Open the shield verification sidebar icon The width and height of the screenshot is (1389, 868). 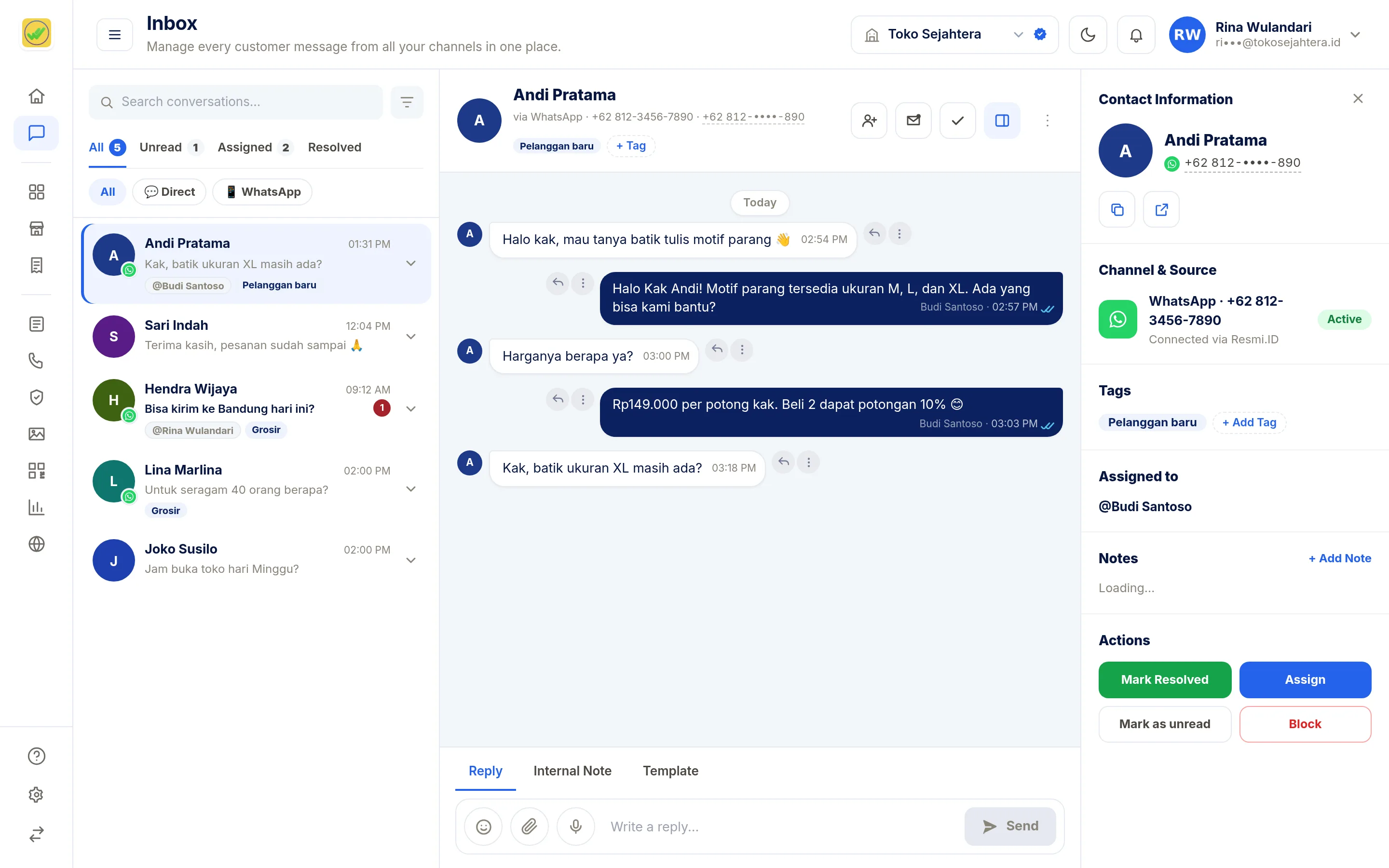point(36,397)
